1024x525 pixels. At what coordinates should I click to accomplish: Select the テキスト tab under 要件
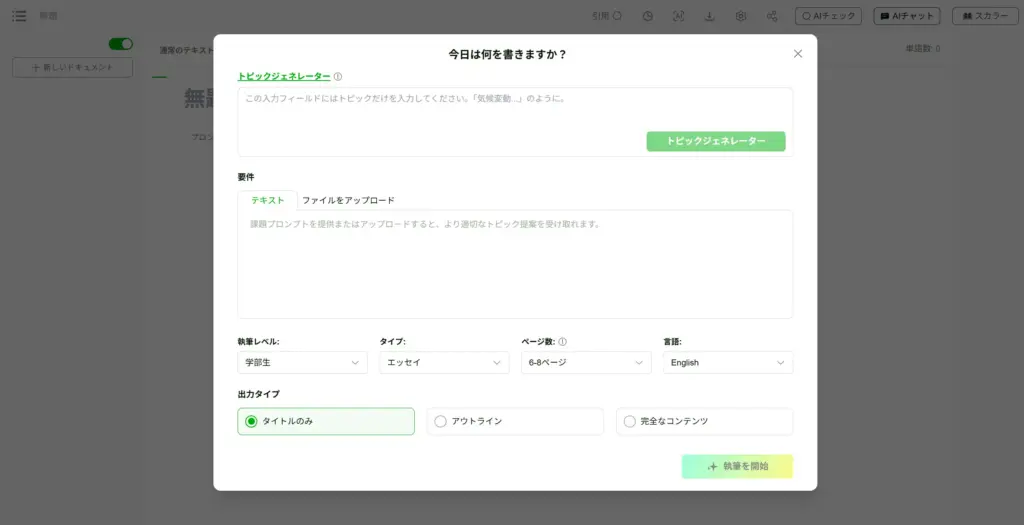tap(267, 200)
